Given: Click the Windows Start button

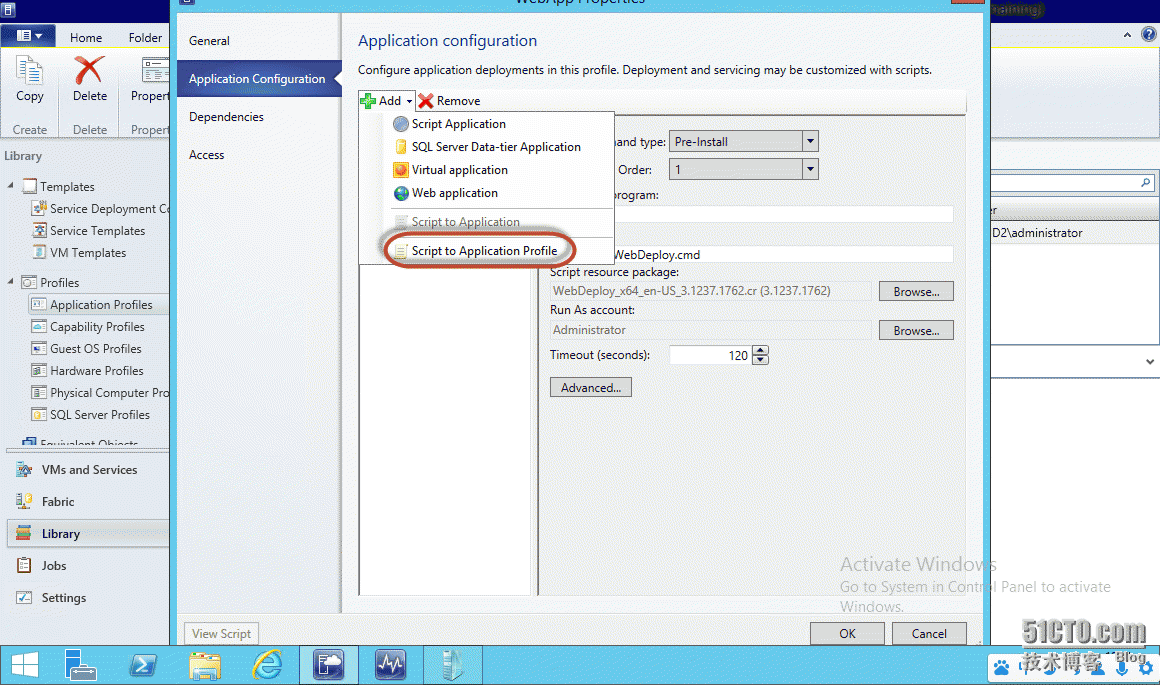Looking at the screenshot, I should [x=24, y=664].
